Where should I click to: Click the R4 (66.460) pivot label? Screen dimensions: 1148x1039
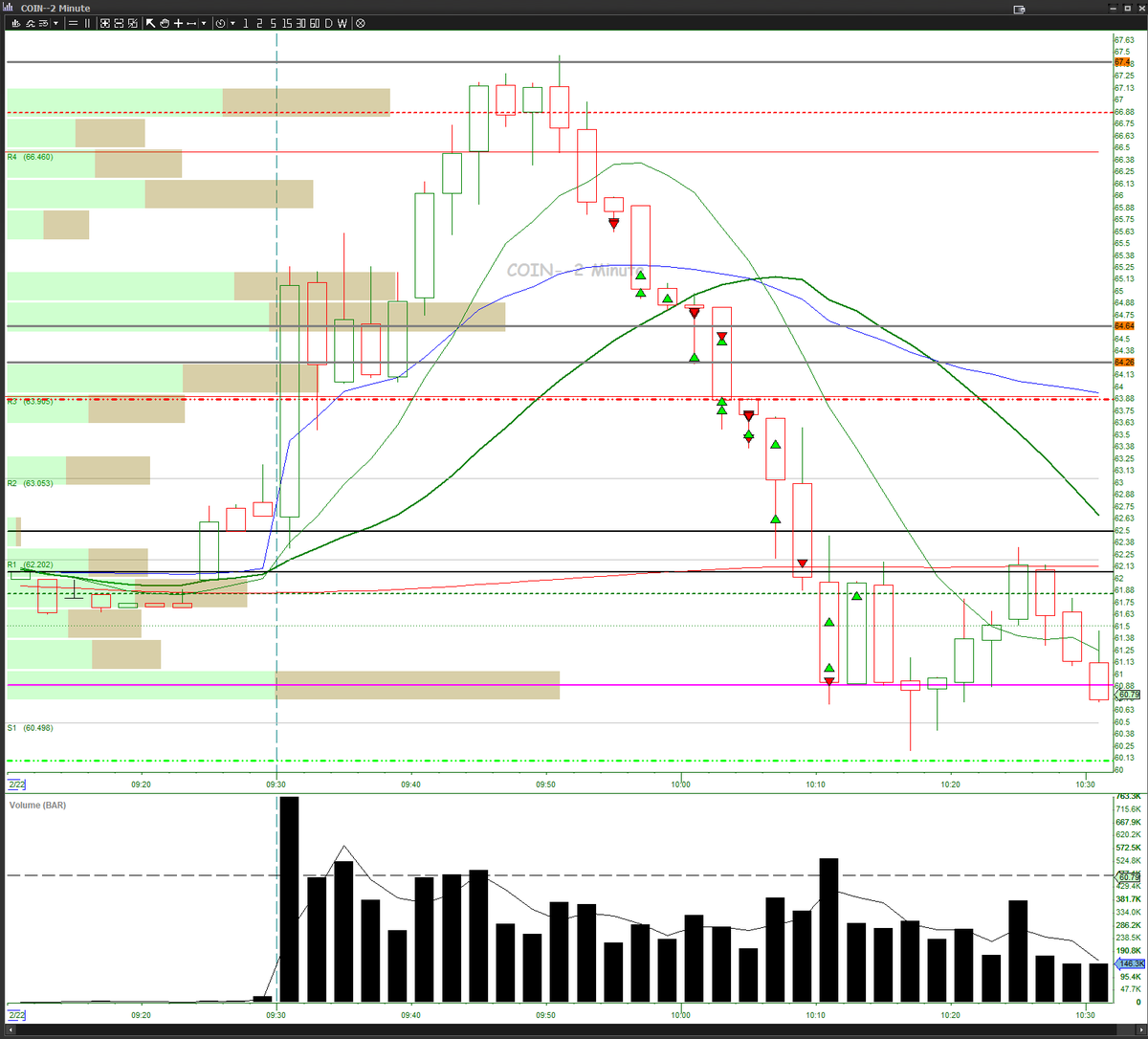click(30, 156)
